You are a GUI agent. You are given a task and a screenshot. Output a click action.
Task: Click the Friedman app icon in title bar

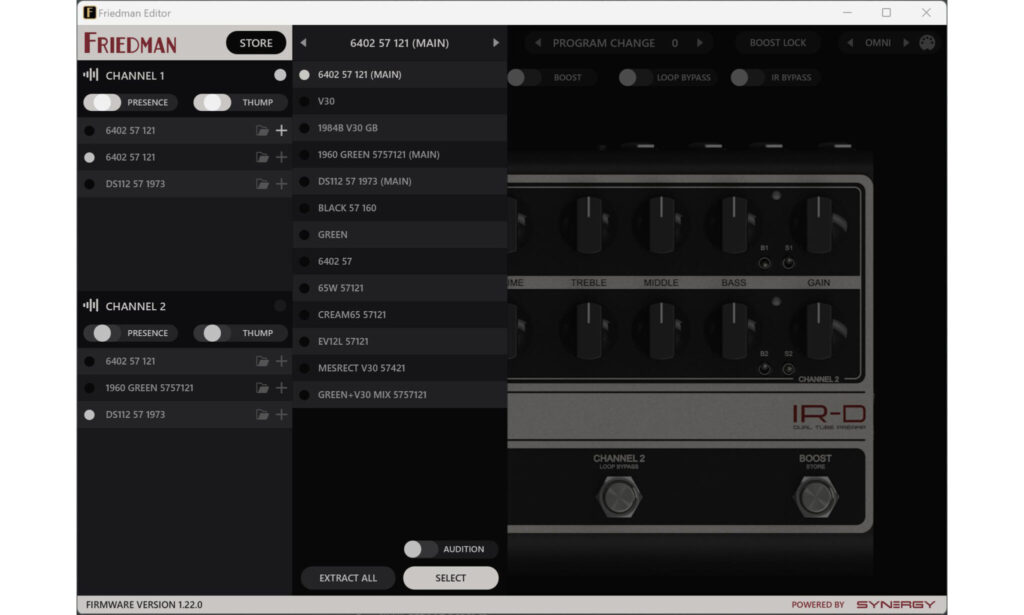point(89,12)
